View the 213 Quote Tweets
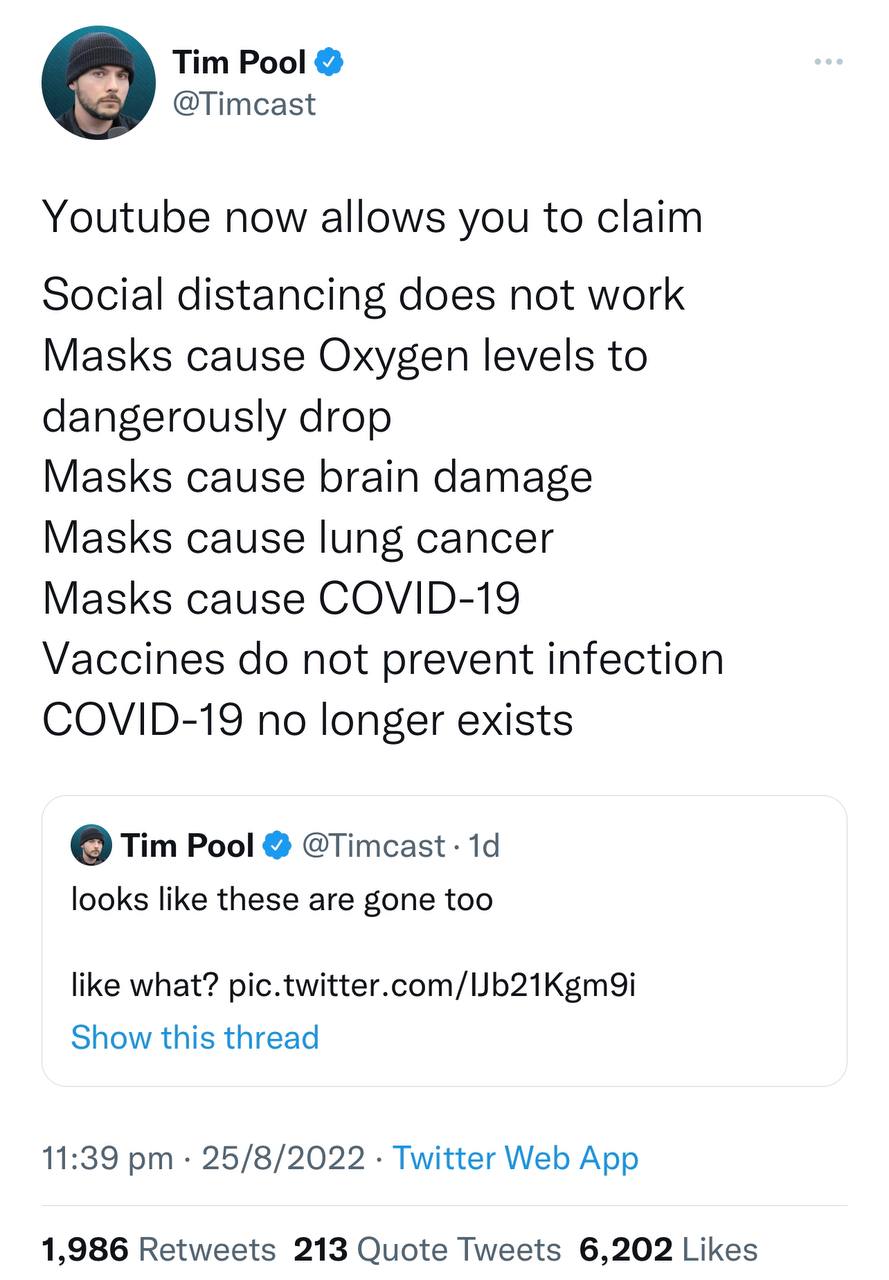Image resolution: width=889 pixels, height=1280 pixels. coord(427,1249)
